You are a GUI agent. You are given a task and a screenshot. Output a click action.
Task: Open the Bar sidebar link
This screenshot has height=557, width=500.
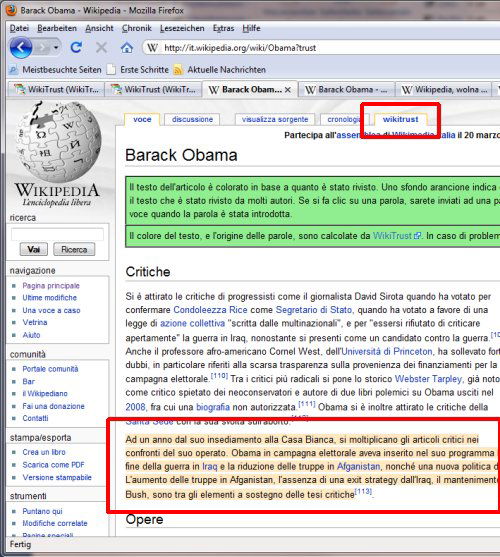(x=28, y=382)
